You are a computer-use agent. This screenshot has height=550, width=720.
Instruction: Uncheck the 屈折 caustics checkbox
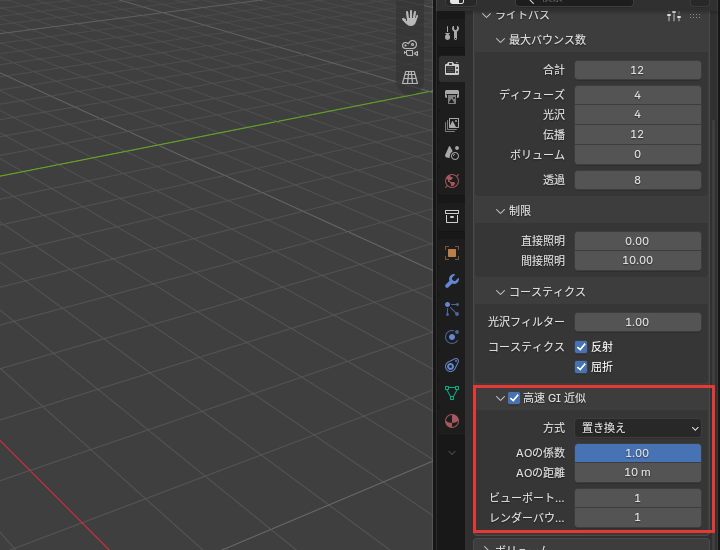pos(581,367)
